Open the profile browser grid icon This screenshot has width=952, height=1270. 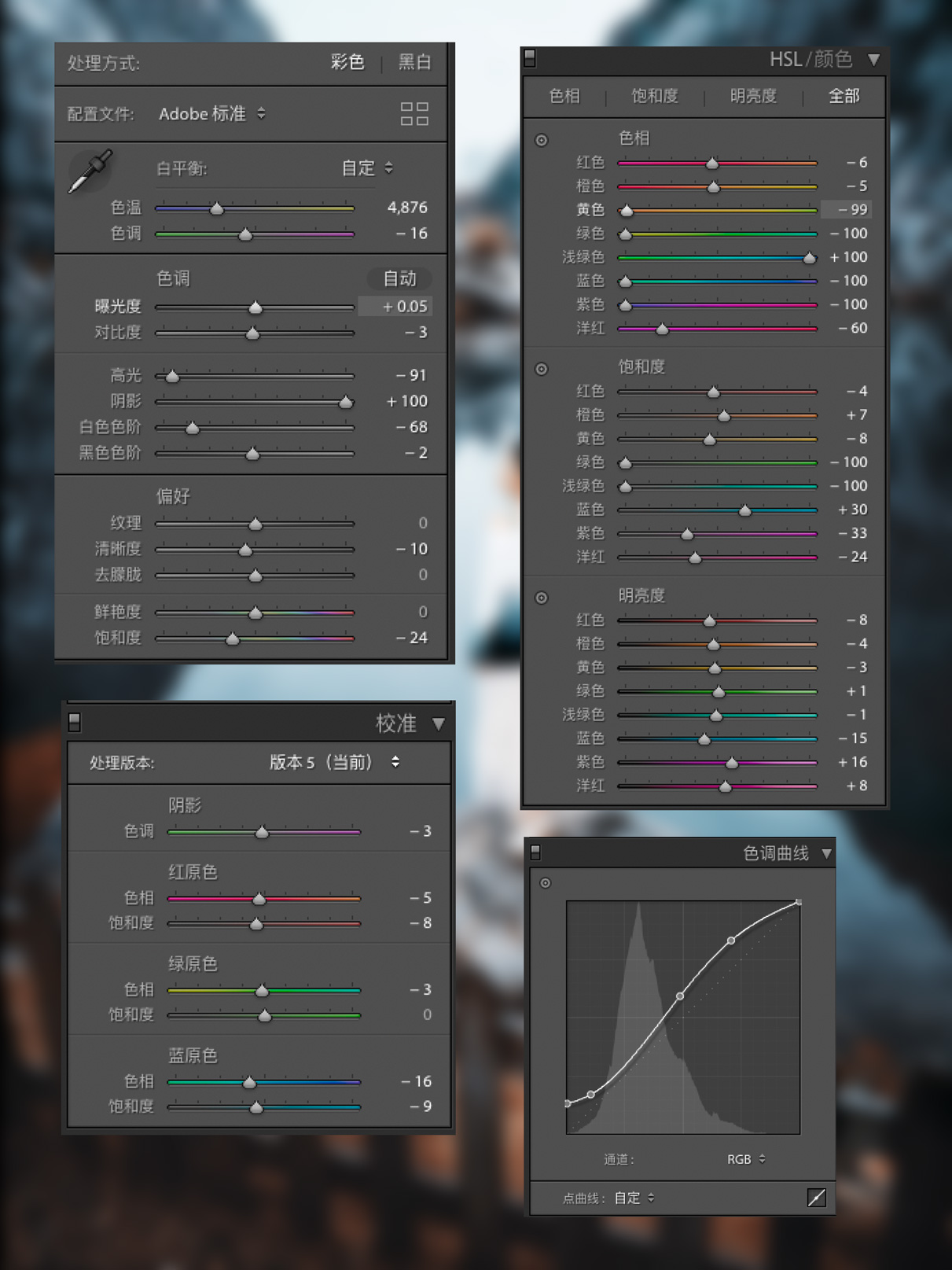coord(414,114)
